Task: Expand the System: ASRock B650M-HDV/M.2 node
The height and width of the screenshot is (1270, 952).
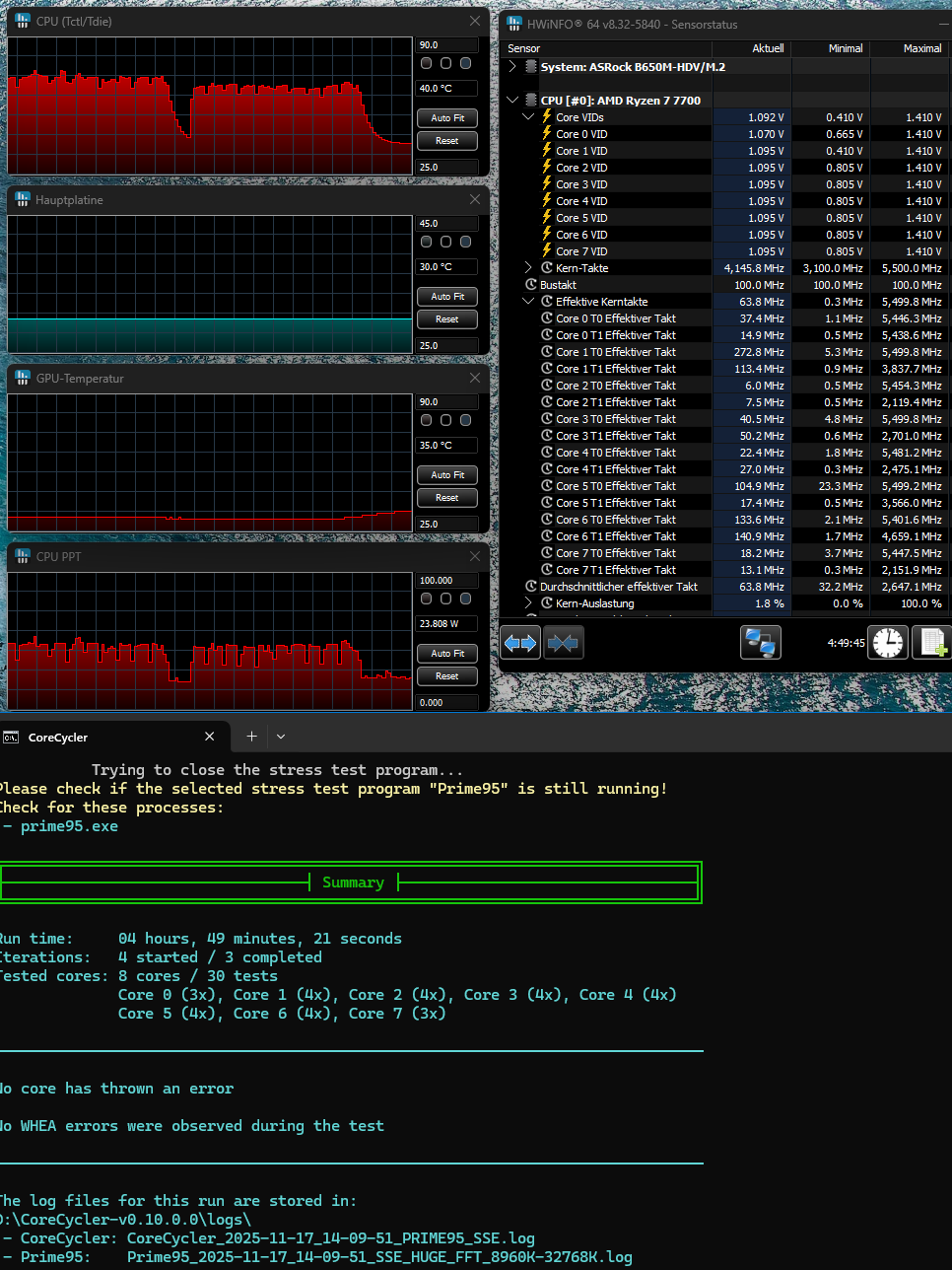Action: click(x=512, y=66)
